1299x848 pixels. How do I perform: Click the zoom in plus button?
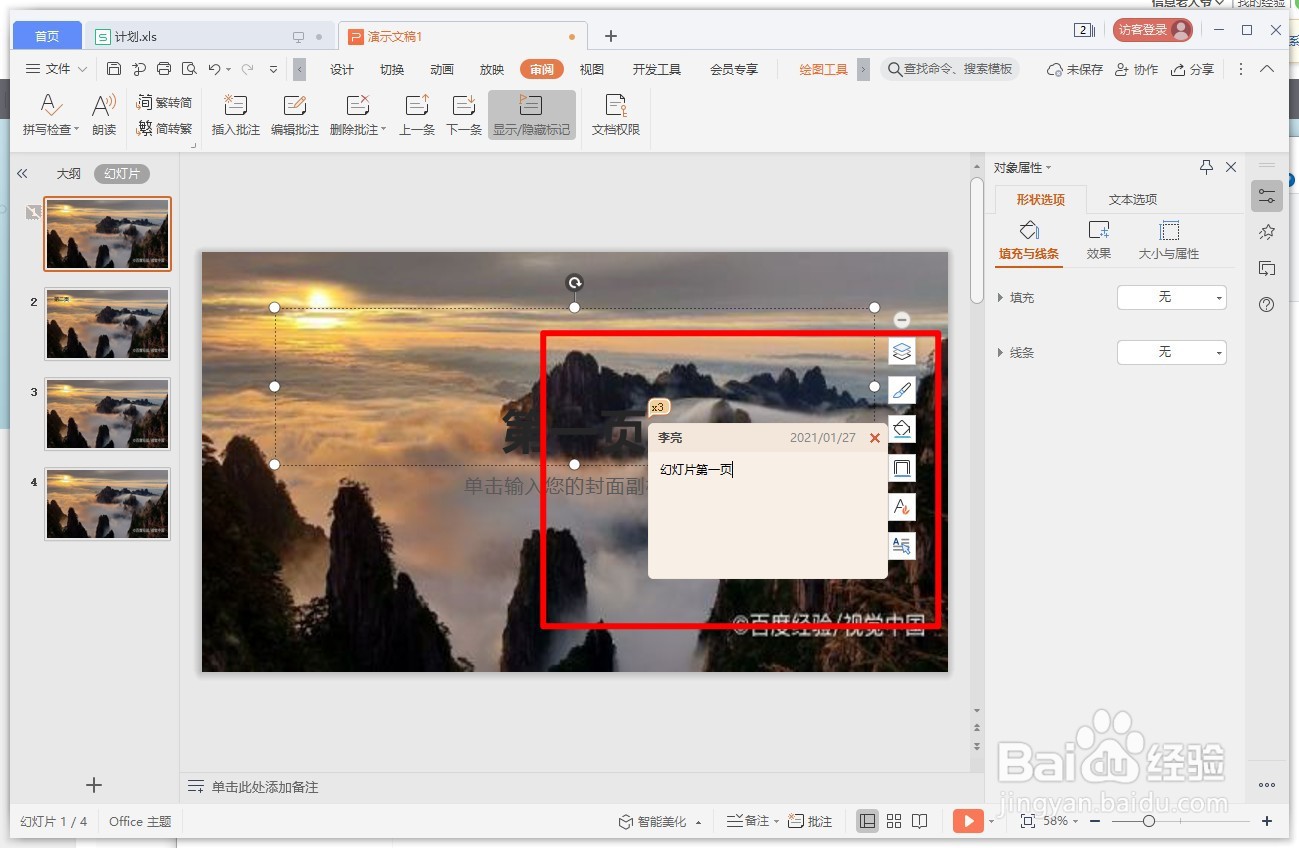1267,821
